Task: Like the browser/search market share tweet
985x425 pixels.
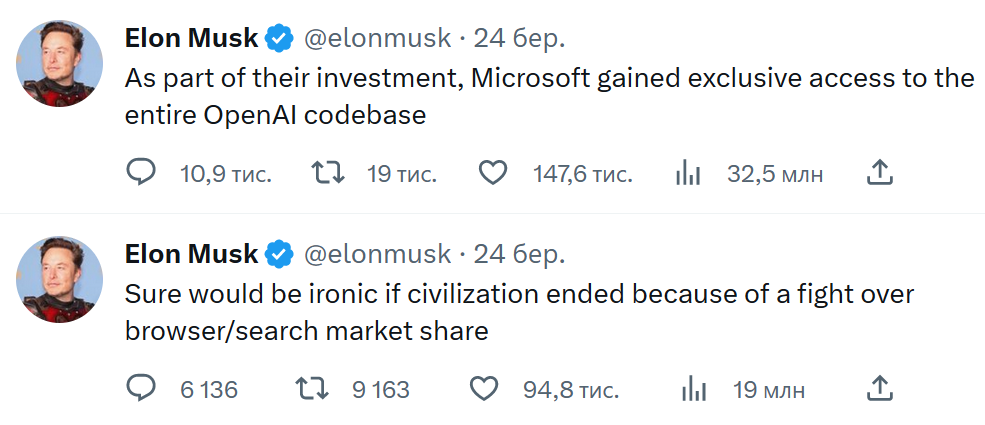Action: pos(484,388)
